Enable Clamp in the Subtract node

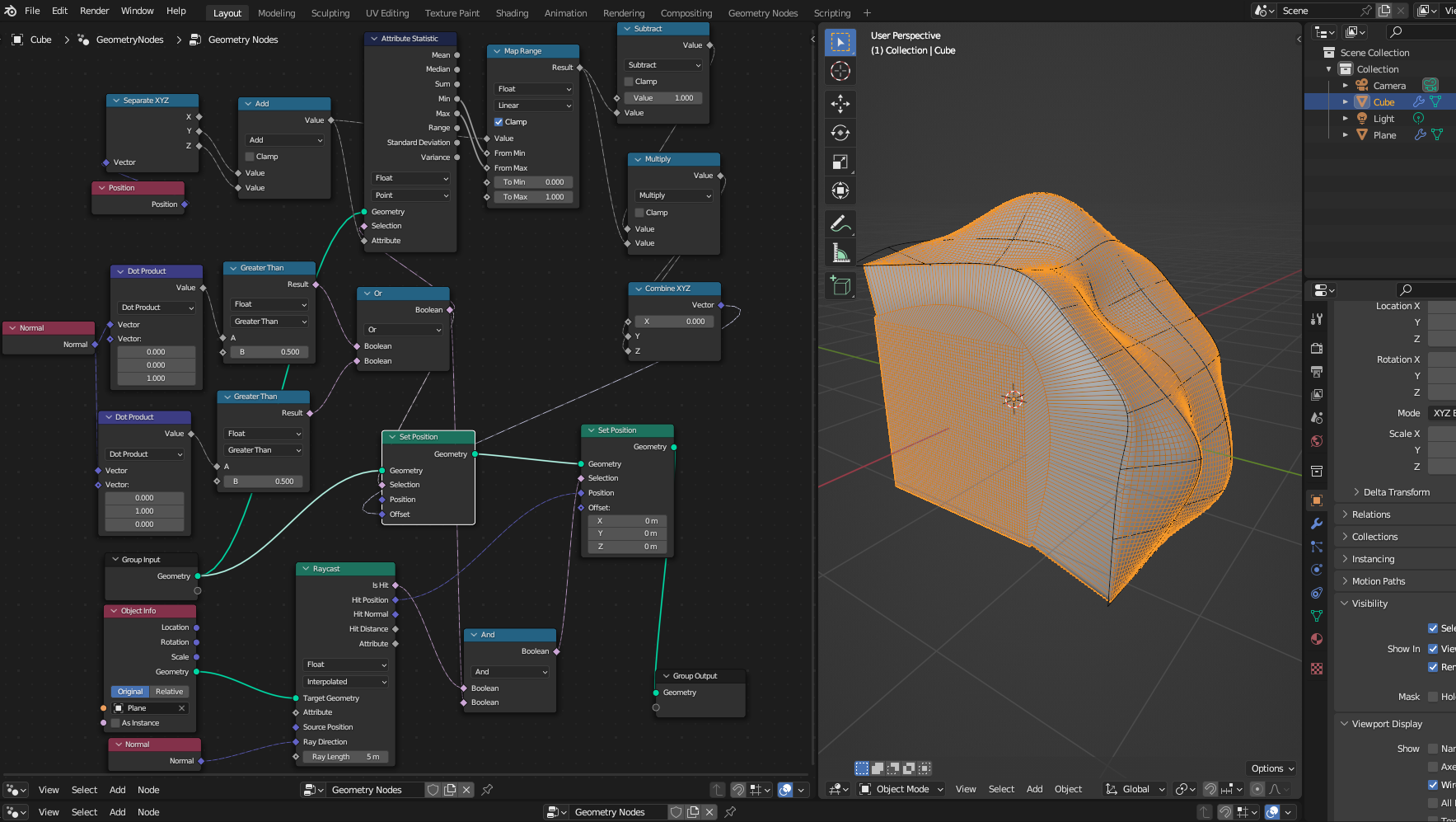pyautogui.click(x=630, y=82)
